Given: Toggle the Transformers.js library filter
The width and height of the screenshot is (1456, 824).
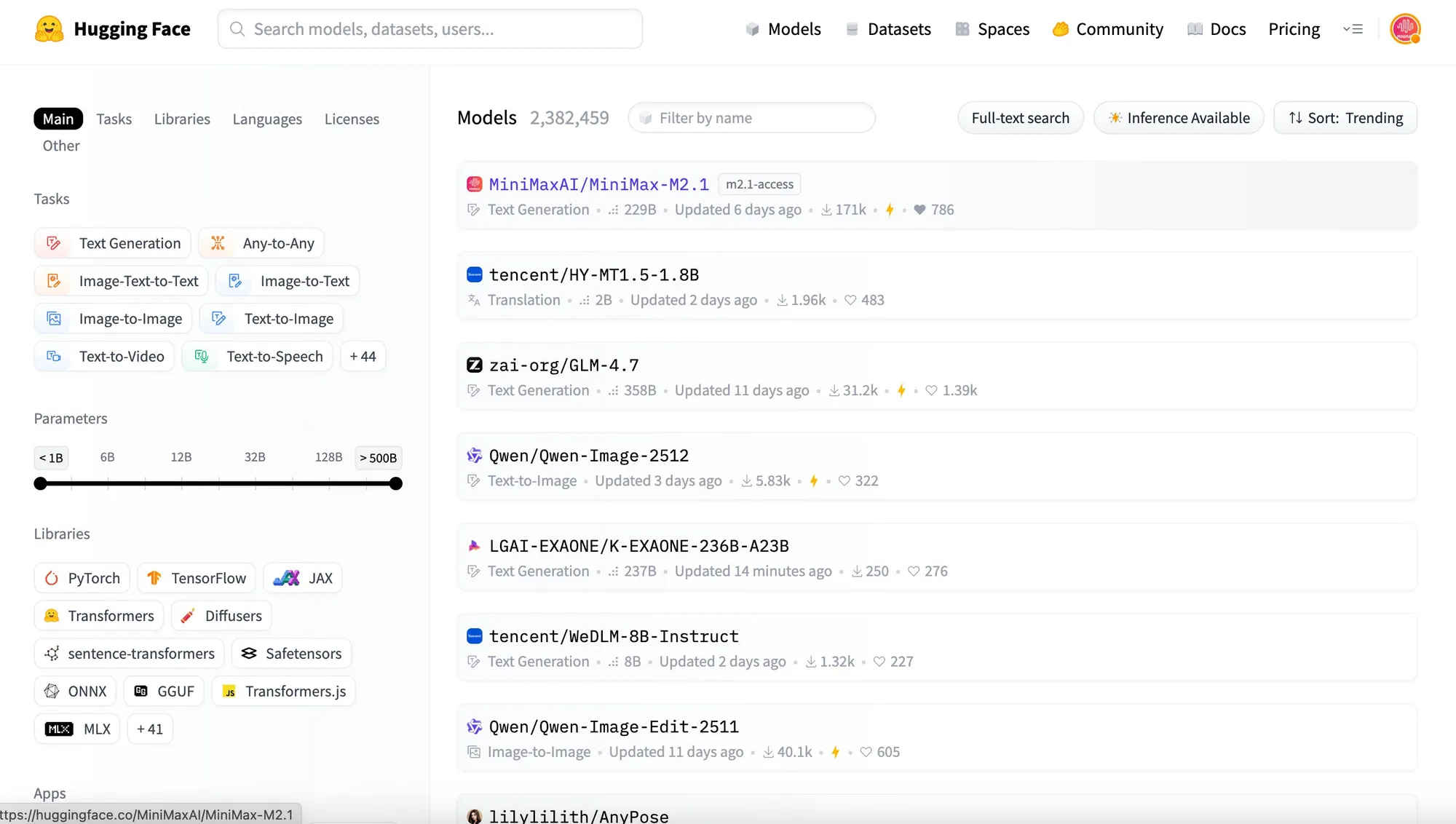Looking at the screenshot, I should pyautogui.click(x=284, y=692).
